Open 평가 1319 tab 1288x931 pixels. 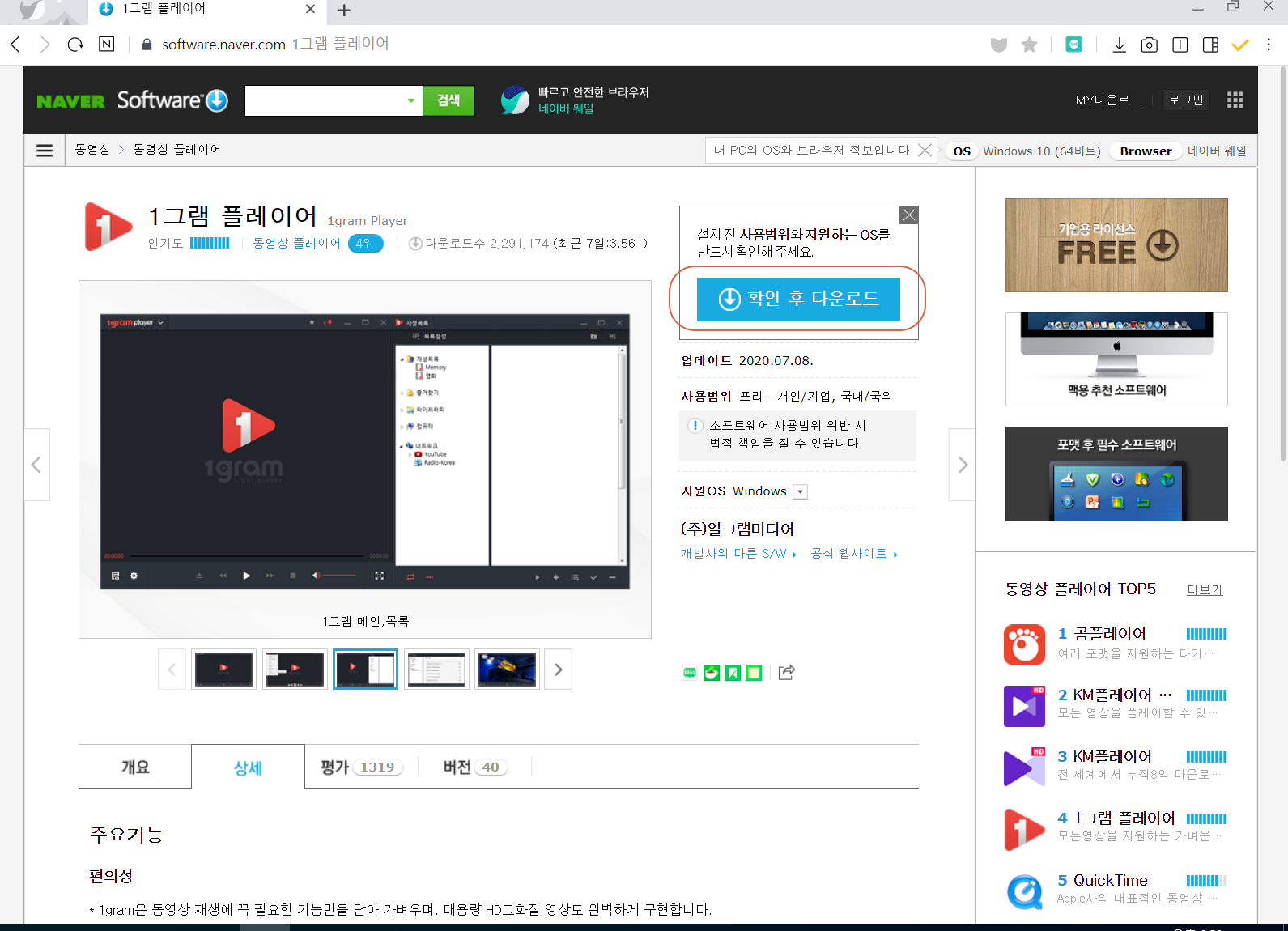click(361, 767)
